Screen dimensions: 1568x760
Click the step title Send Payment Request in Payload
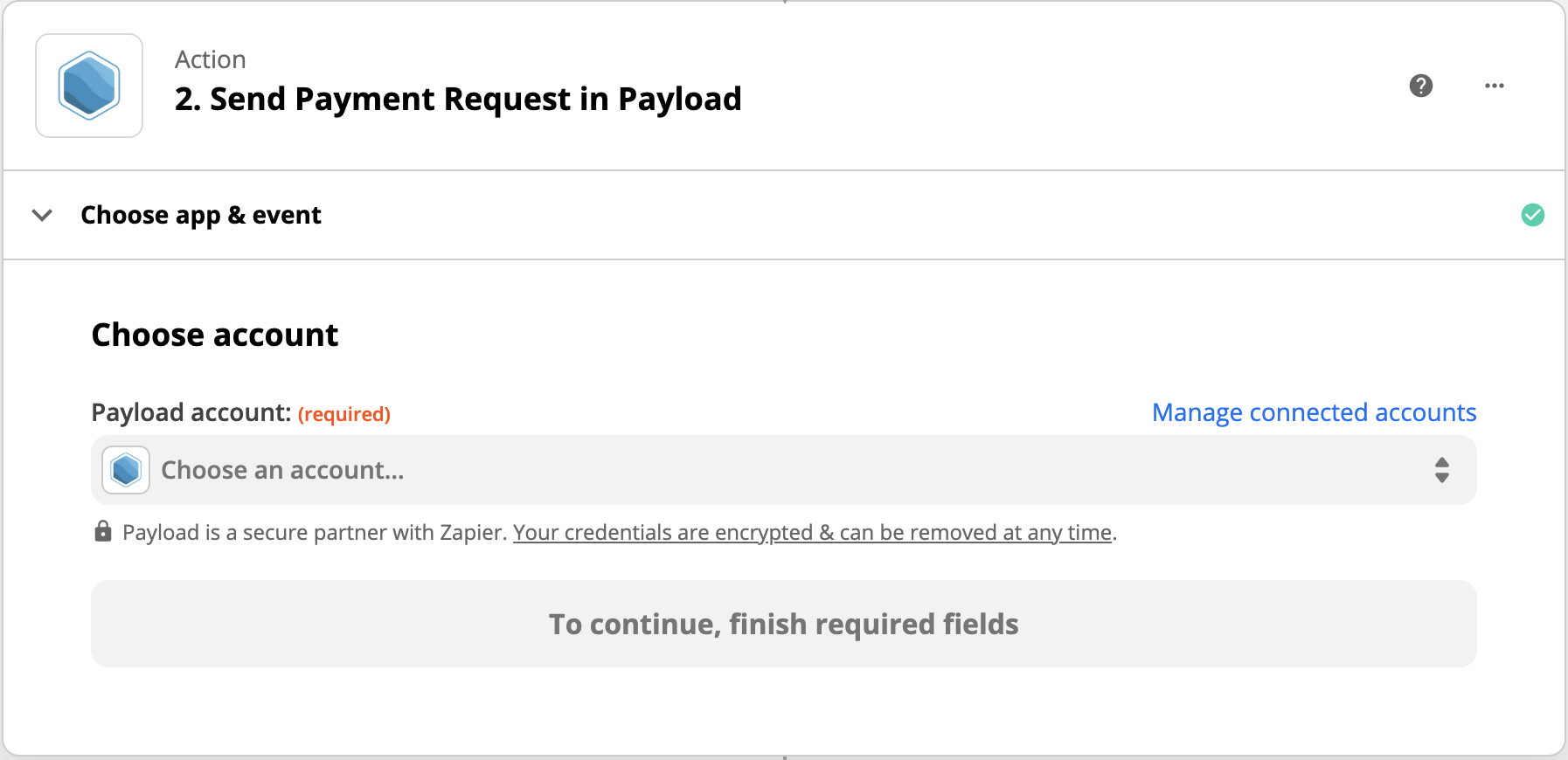pos(458,99)
